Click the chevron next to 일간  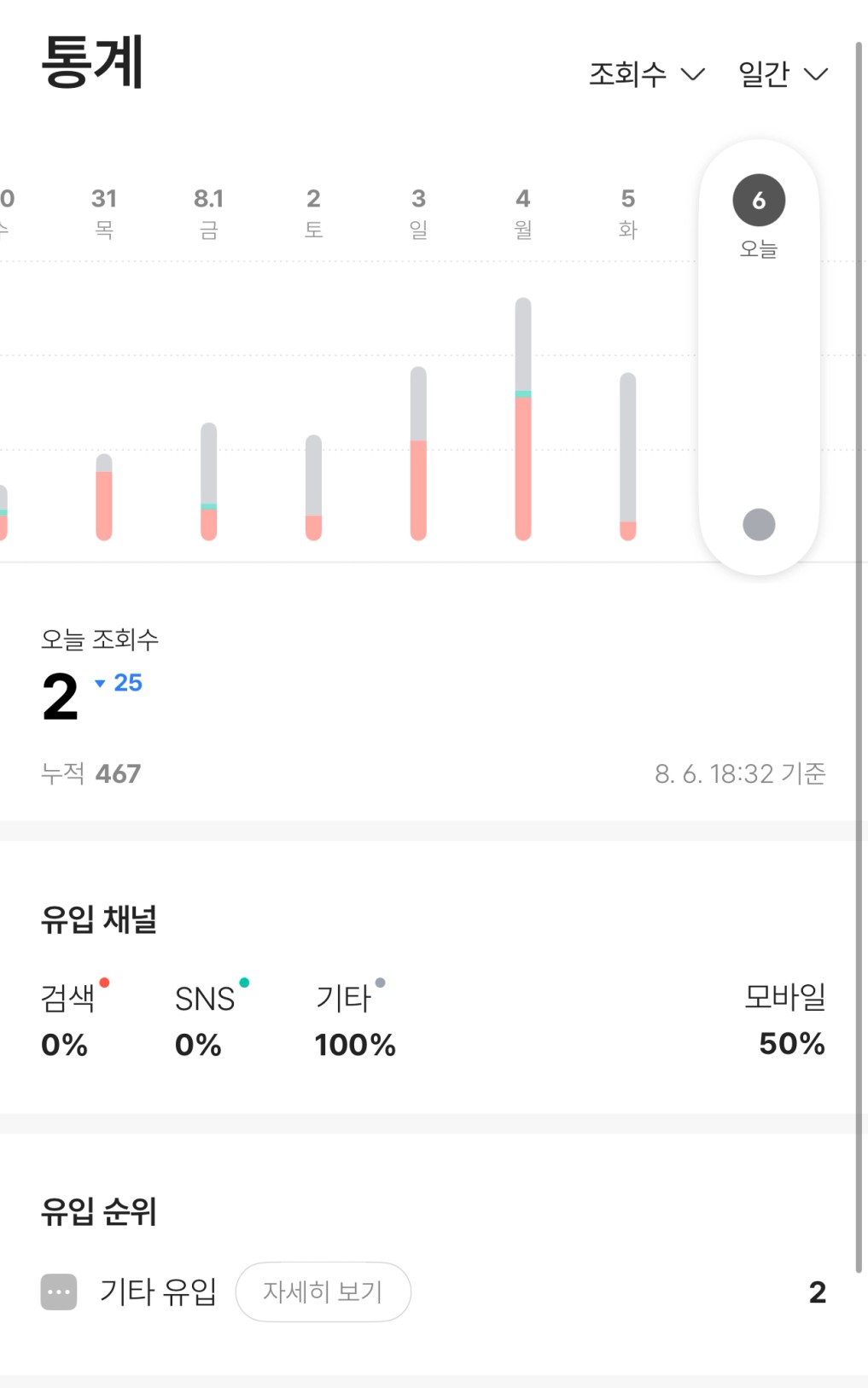(x=816, y=74)
